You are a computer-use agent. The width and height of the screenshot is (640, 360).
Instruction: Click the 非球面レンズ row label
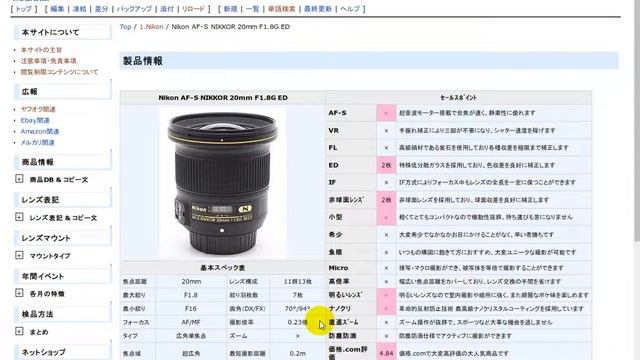coord(346,200)
